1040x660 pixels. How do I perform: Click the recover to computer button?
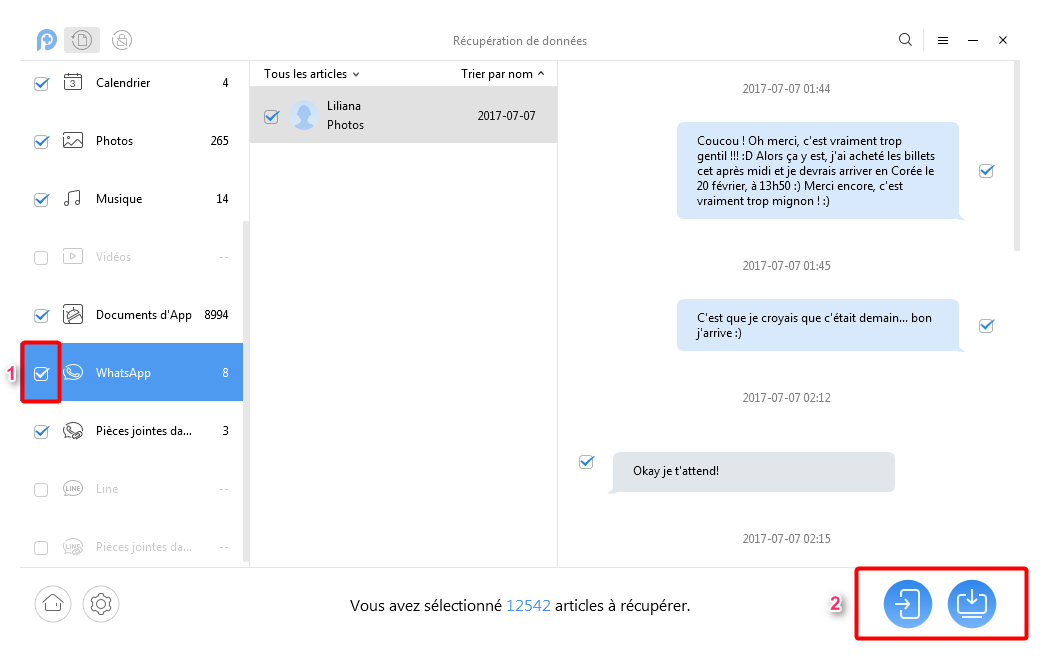[x=971, y=604]
